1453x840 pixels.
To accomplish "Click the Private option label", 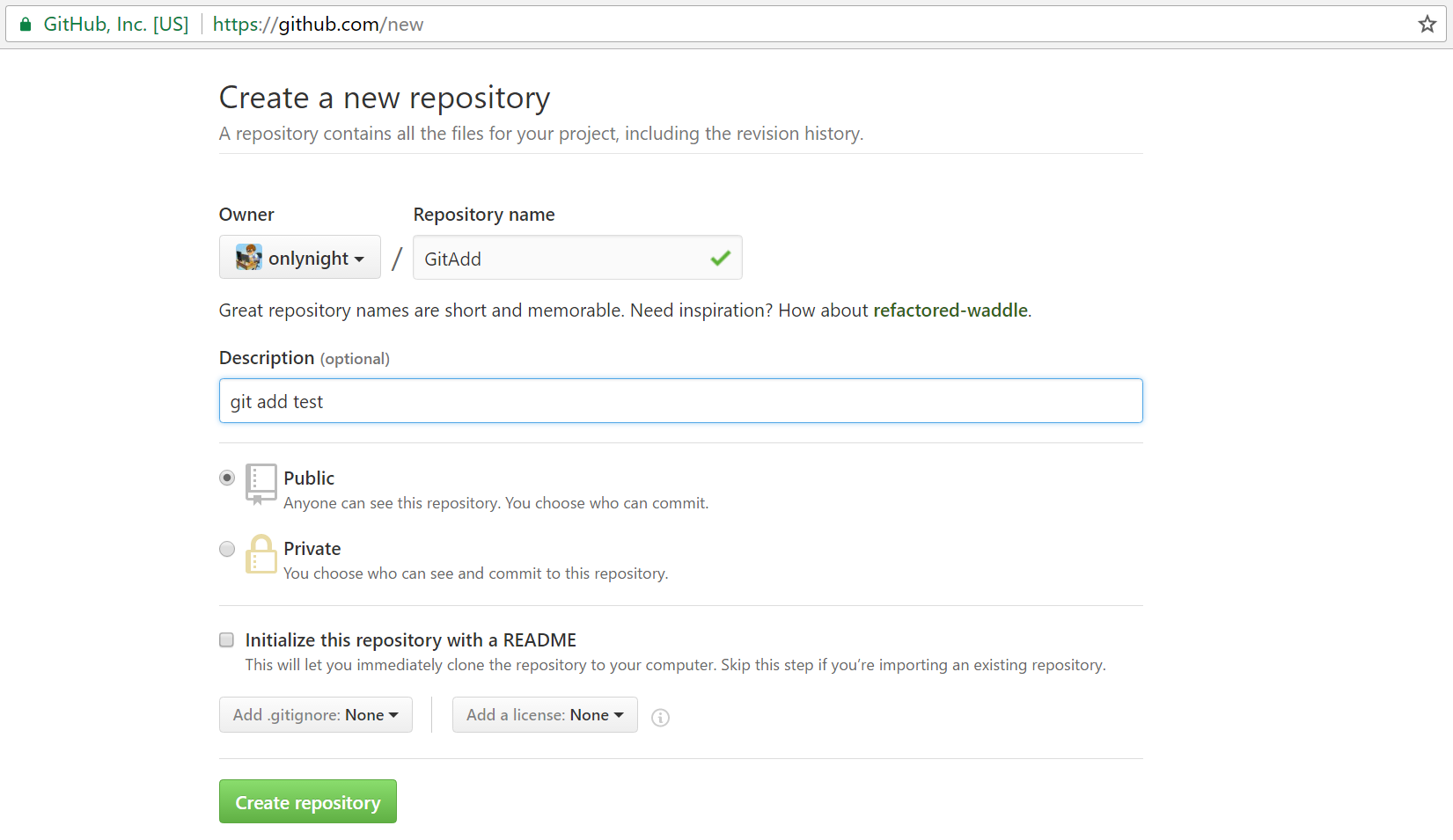I will tap(312, 549).
